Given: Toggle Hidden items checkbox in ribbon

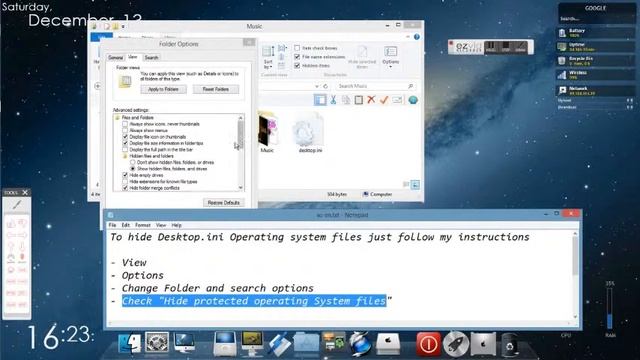Looking at the screenshot, I should pos(297,65).
